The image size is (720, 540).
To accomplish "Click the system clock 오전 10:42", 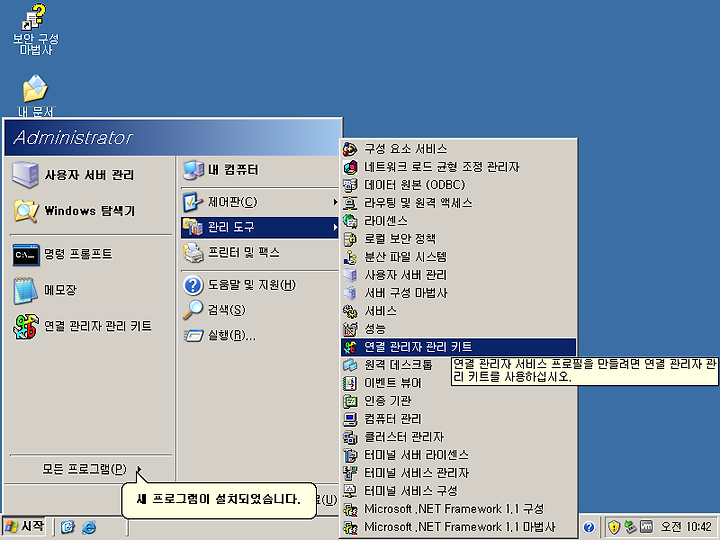I will (x=686, y=527).
